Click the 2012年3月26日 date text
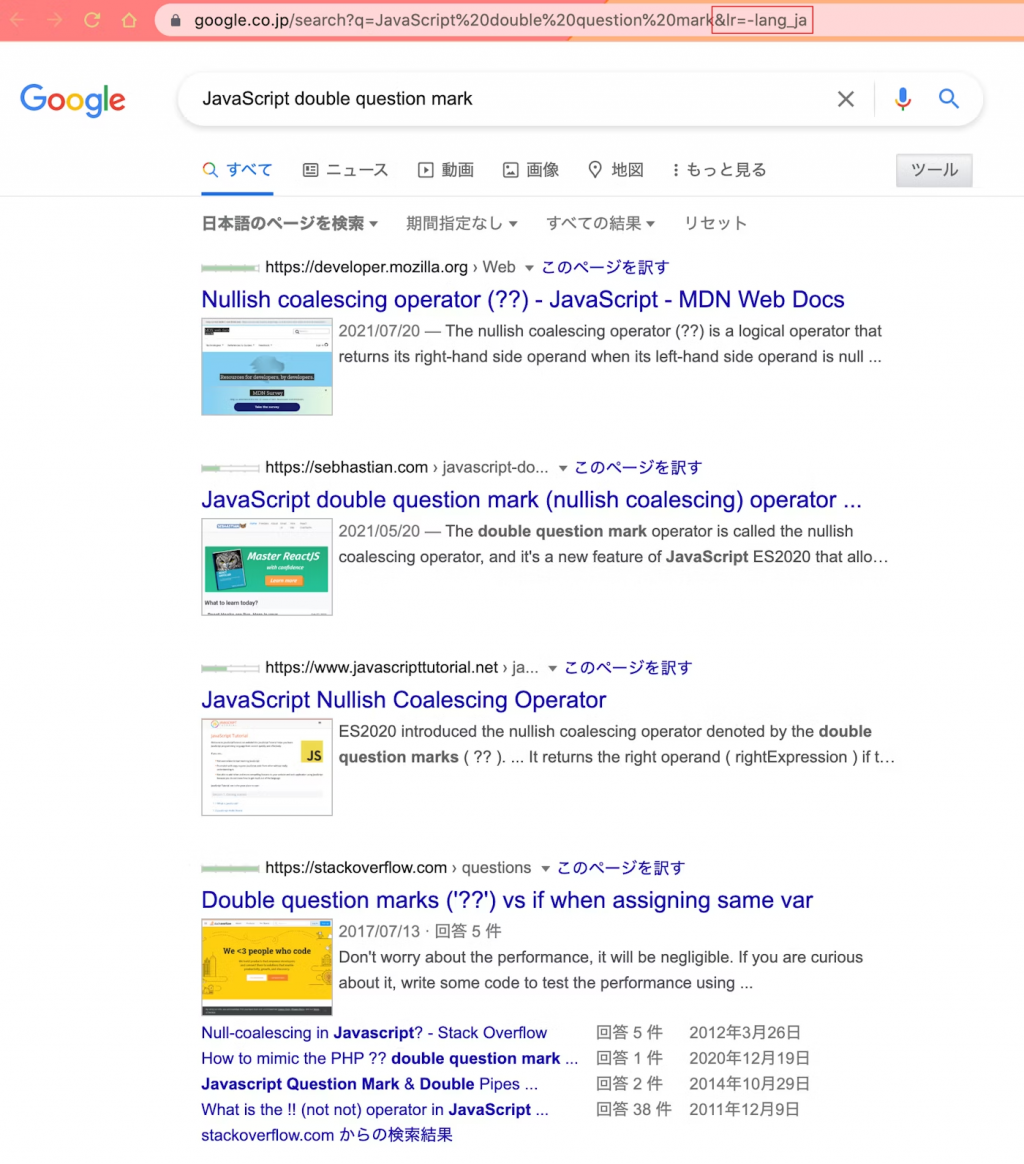 click(745, 1033)
